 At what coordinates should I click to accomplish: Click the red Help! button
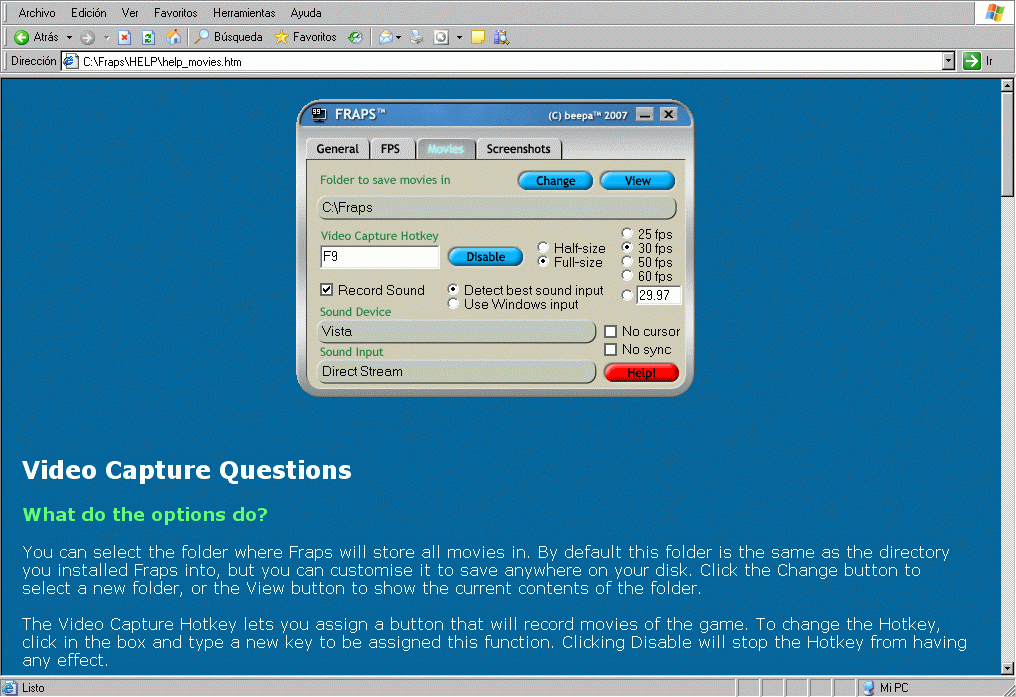coord(641,372)
